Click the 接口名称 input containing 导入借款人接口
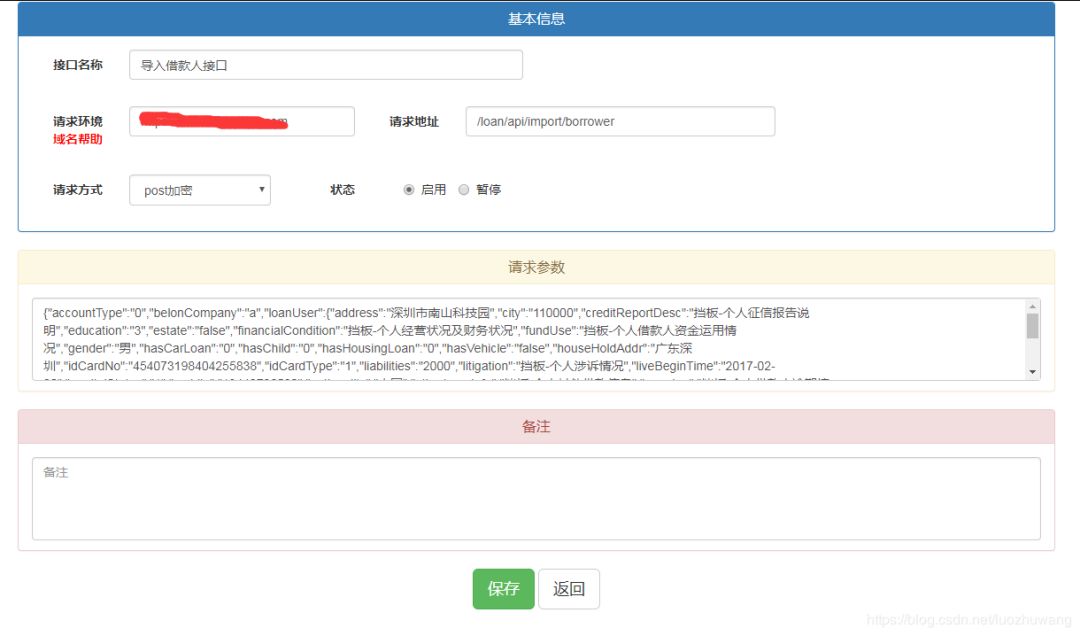This screenshot has width=1080, height=636. [x=325, y=64]
